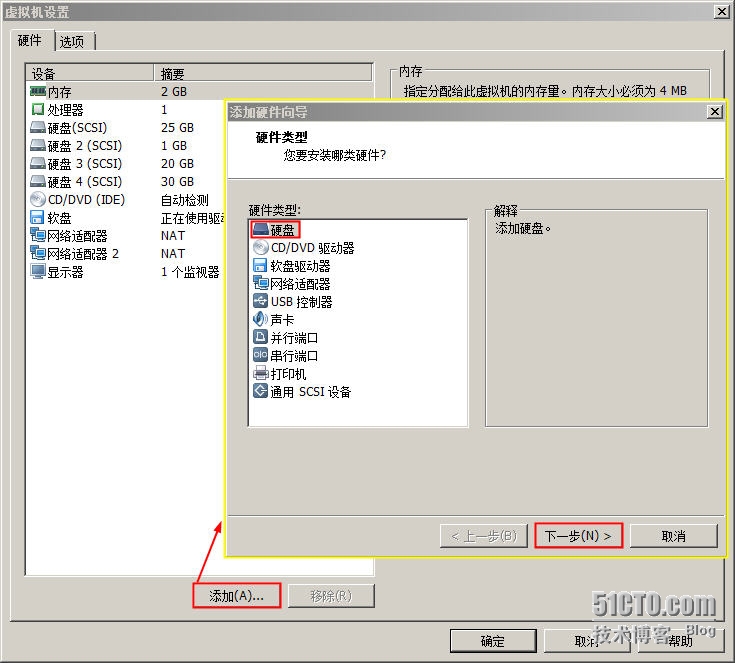The width and height of the screenshot is (735, 663).
Task: Click the 软盘 floppy icon in device list
Action: pyautogui.click(x=37, y=217)
